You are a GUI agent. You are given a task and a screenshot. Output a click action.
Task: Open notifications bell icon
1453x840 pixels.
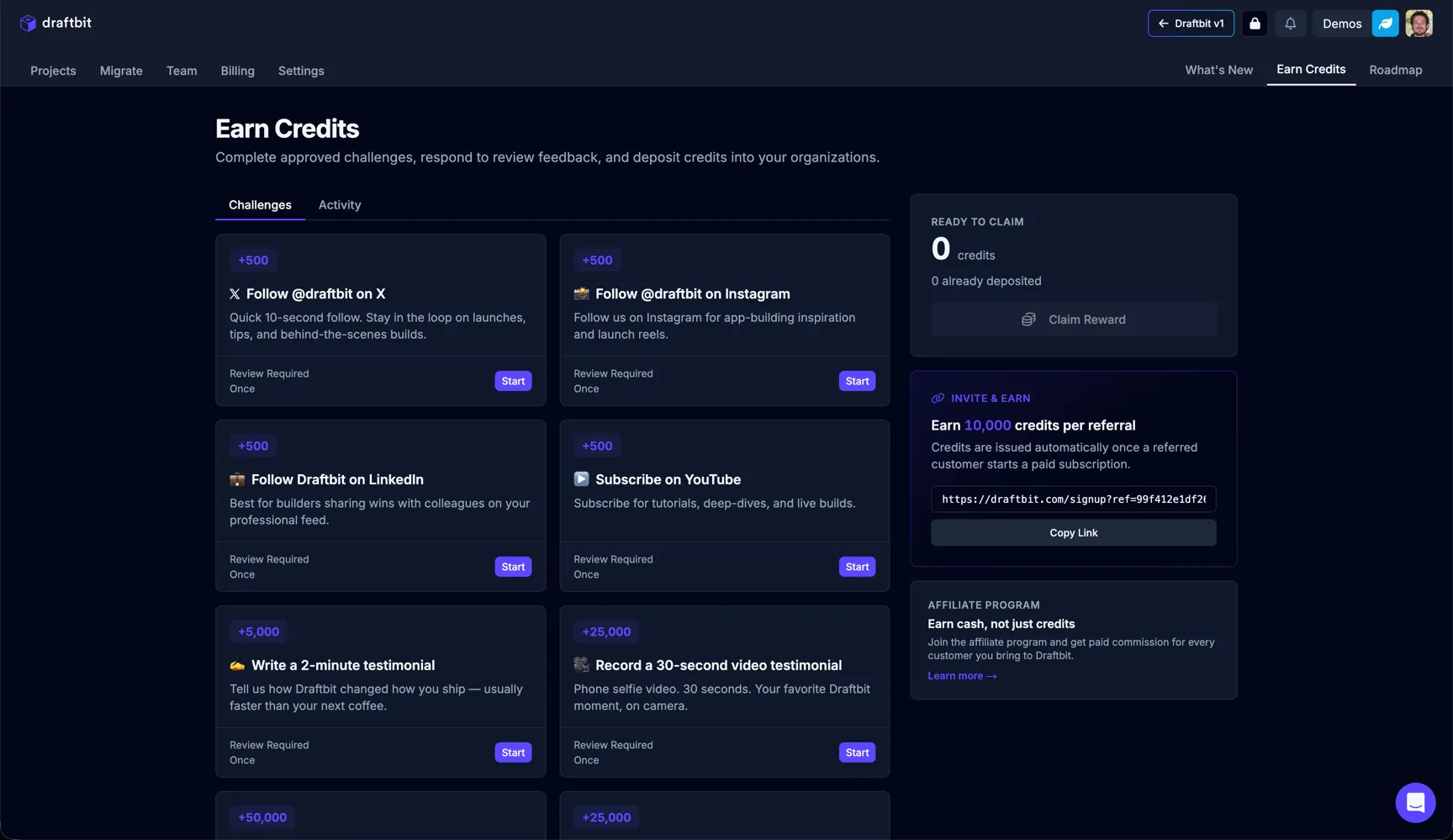click(x=1290, y=24)
